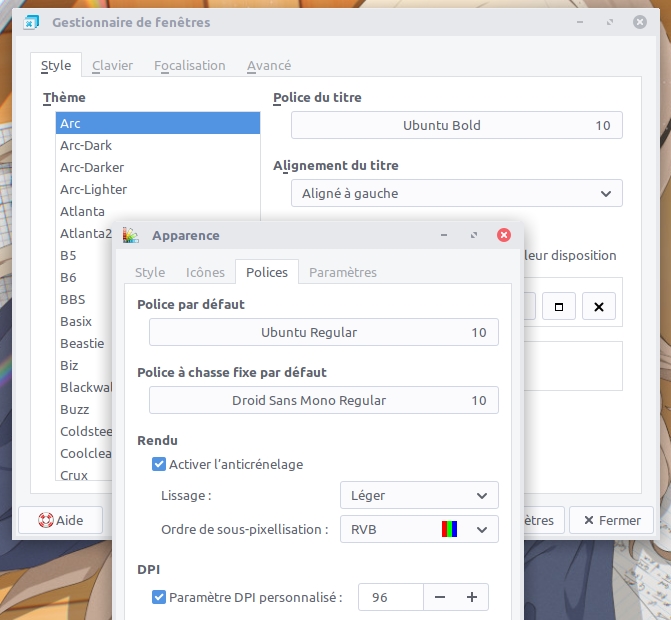Open the Icônes tab in Apparence
The height and width of the screenshot is (620, 671).
(x=205, y=273)
